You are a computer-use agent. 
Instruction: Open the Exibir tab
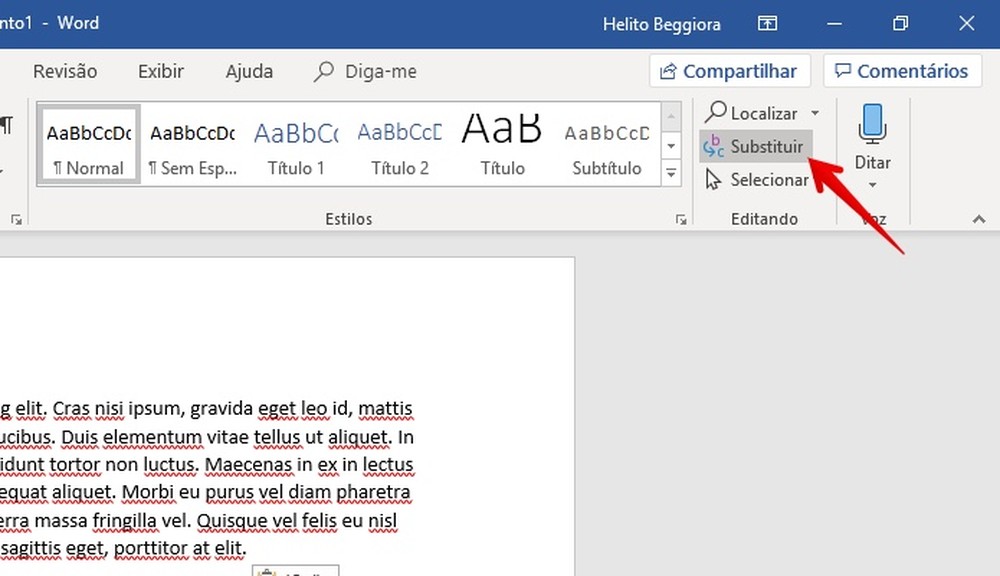[x=161, y=71]
